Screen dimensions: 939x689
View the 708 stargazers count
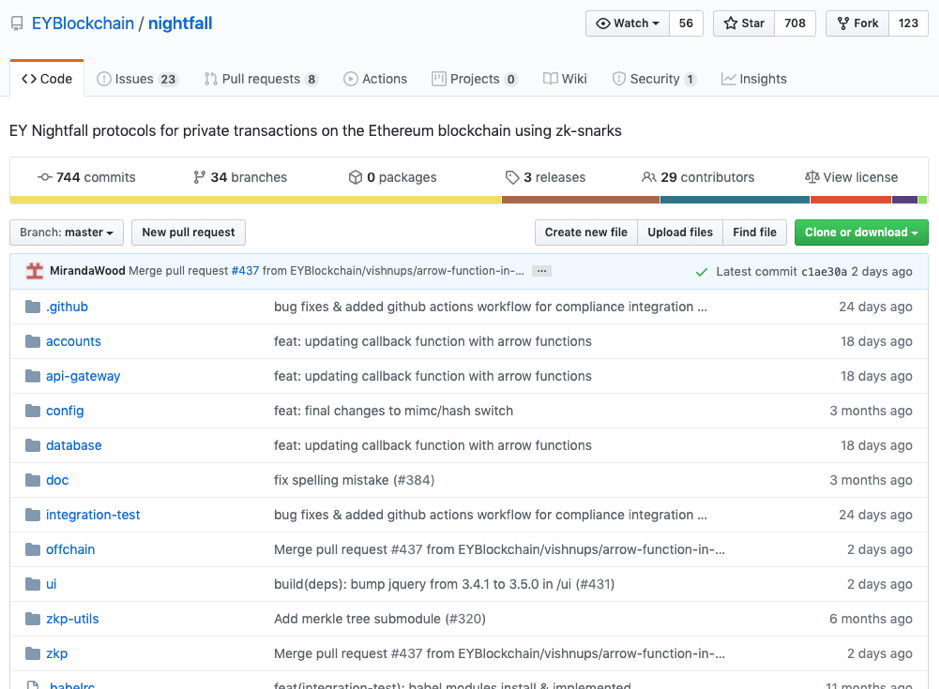[x=795, y=23]
